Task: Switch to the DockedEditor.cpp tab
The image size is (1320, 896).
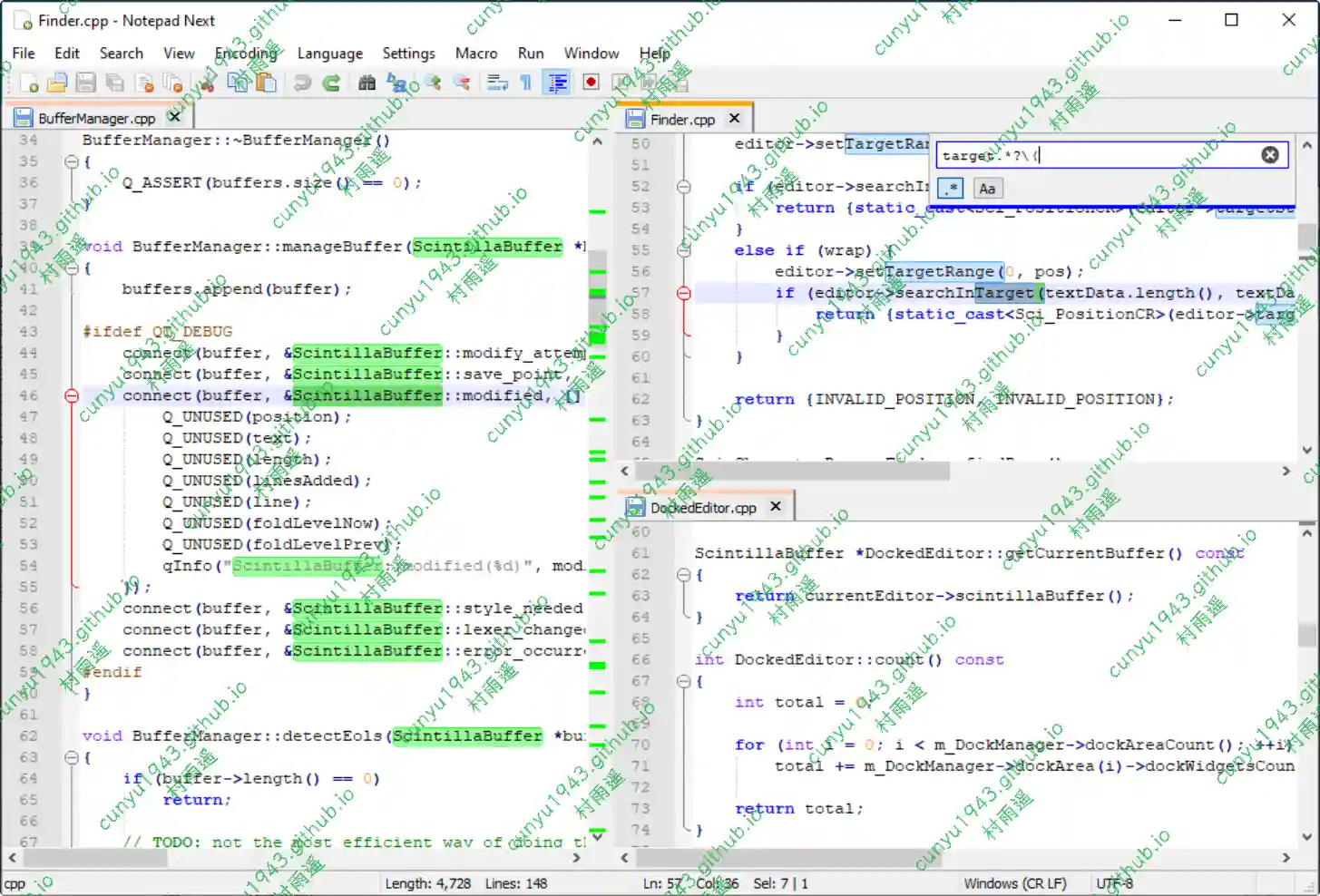Action: (703, 508)
